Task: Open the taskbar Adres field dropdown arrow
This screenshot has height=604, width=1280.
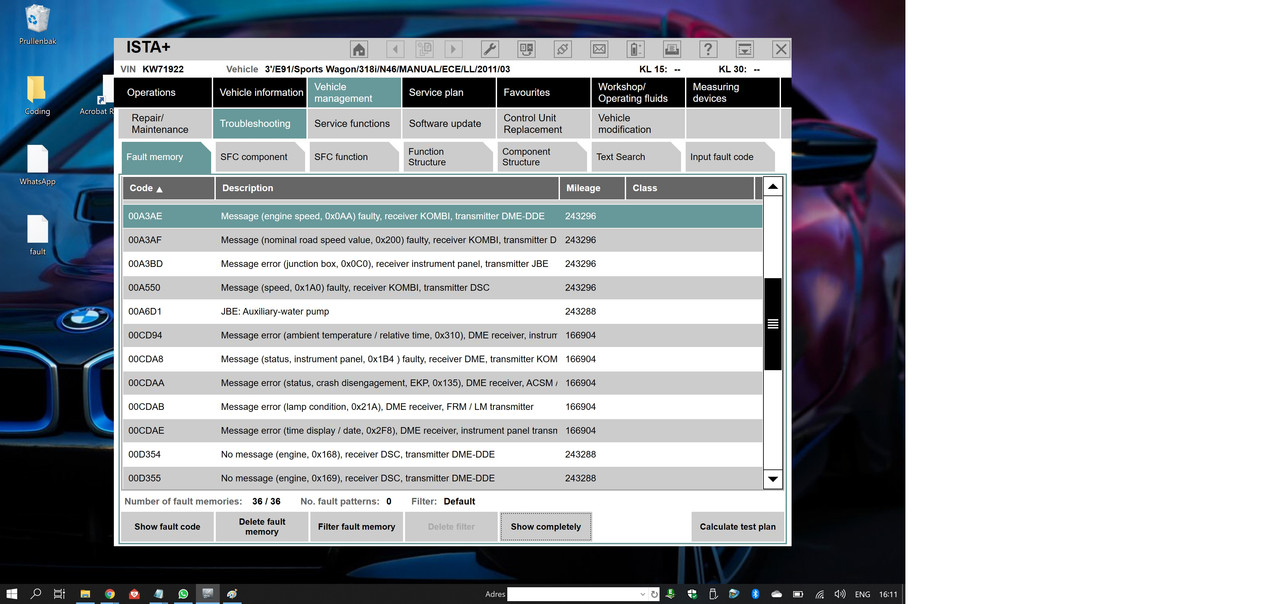Action: click(642, 594)
